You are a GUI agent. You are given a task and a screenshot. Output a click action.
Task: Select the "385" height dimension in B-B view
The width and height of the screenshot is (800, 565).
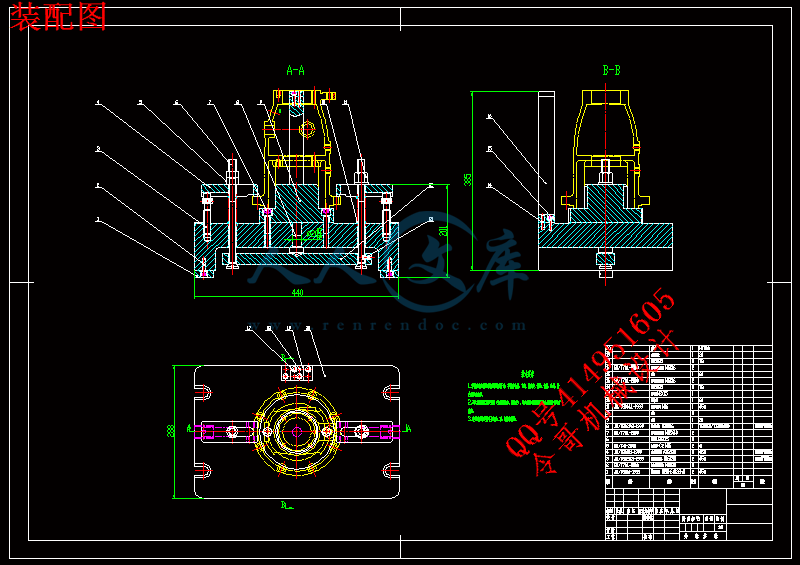(x=467, y=180)
